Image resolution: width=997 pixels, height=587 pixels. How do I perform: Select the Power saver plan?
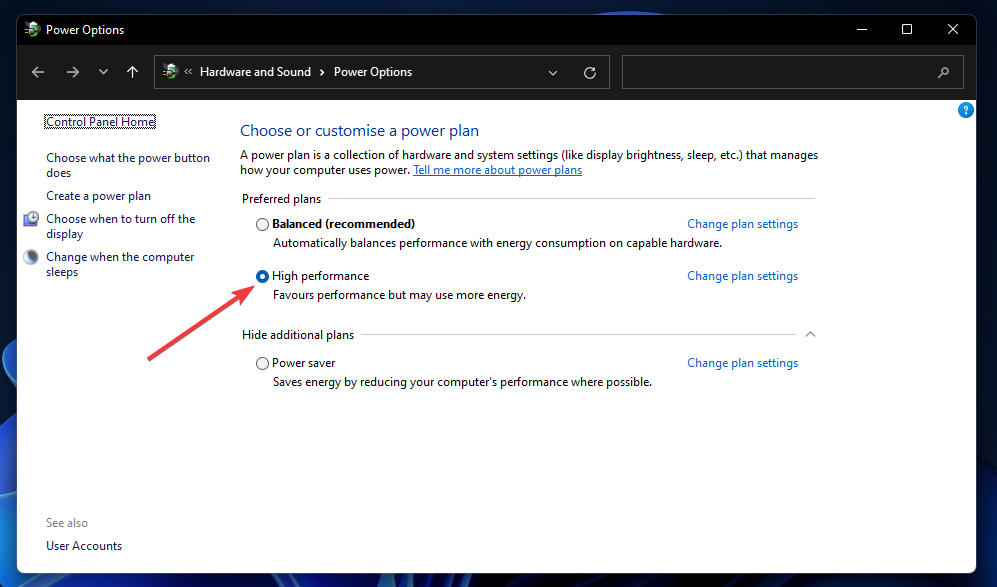pyautogui.click(x=261, y=362)
